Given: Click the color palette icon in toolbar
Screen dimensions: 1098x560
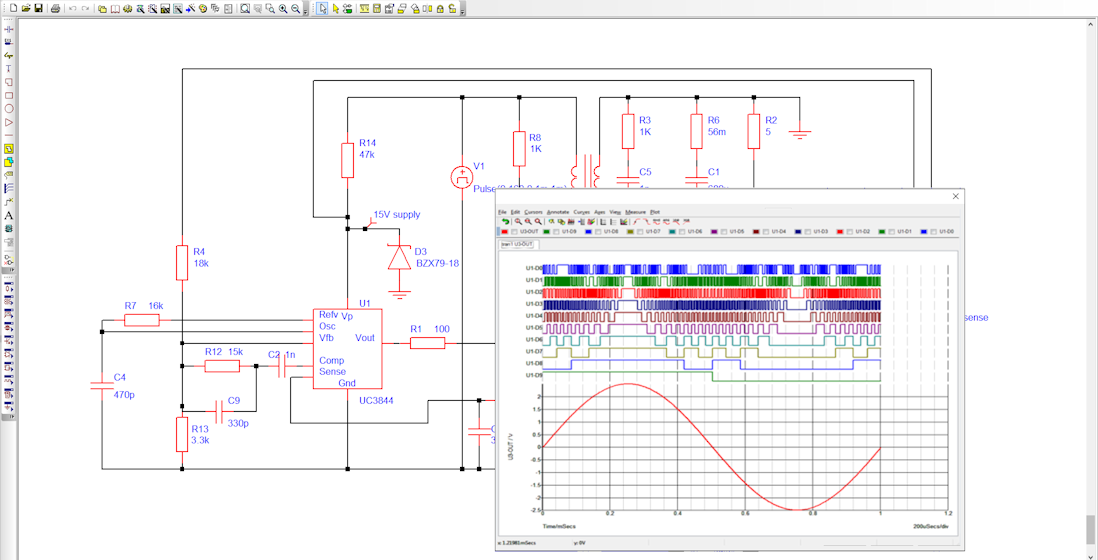Looking at the screenshot, I should pyautogui.click(x=203, y=8).
